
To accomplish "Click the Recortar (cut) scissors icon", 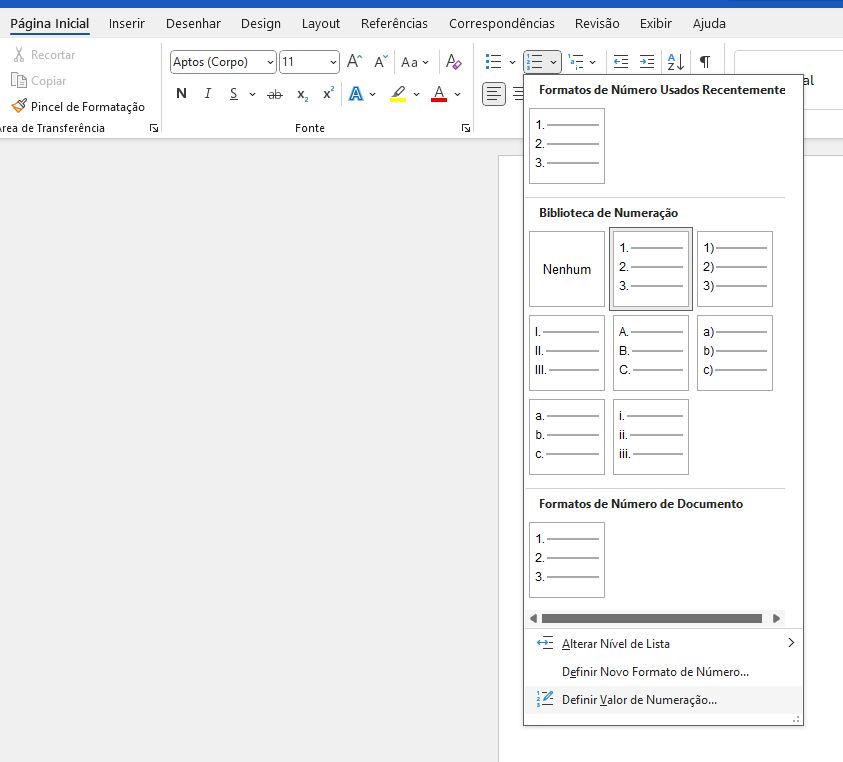I will tap(19, 54).
